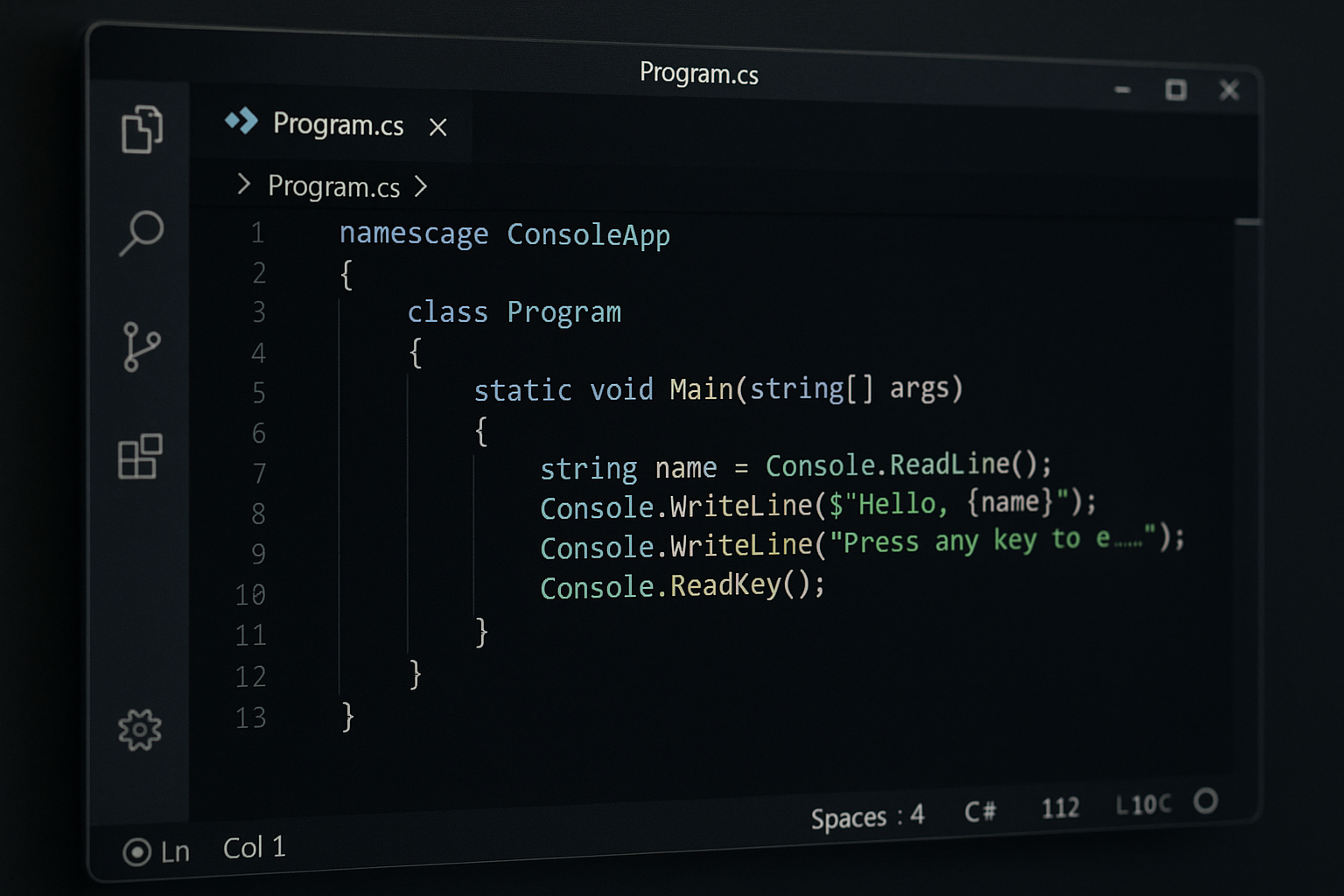Click the args parameter on line 5
This screenshot has width=1344, height=896.
point(919,387)
